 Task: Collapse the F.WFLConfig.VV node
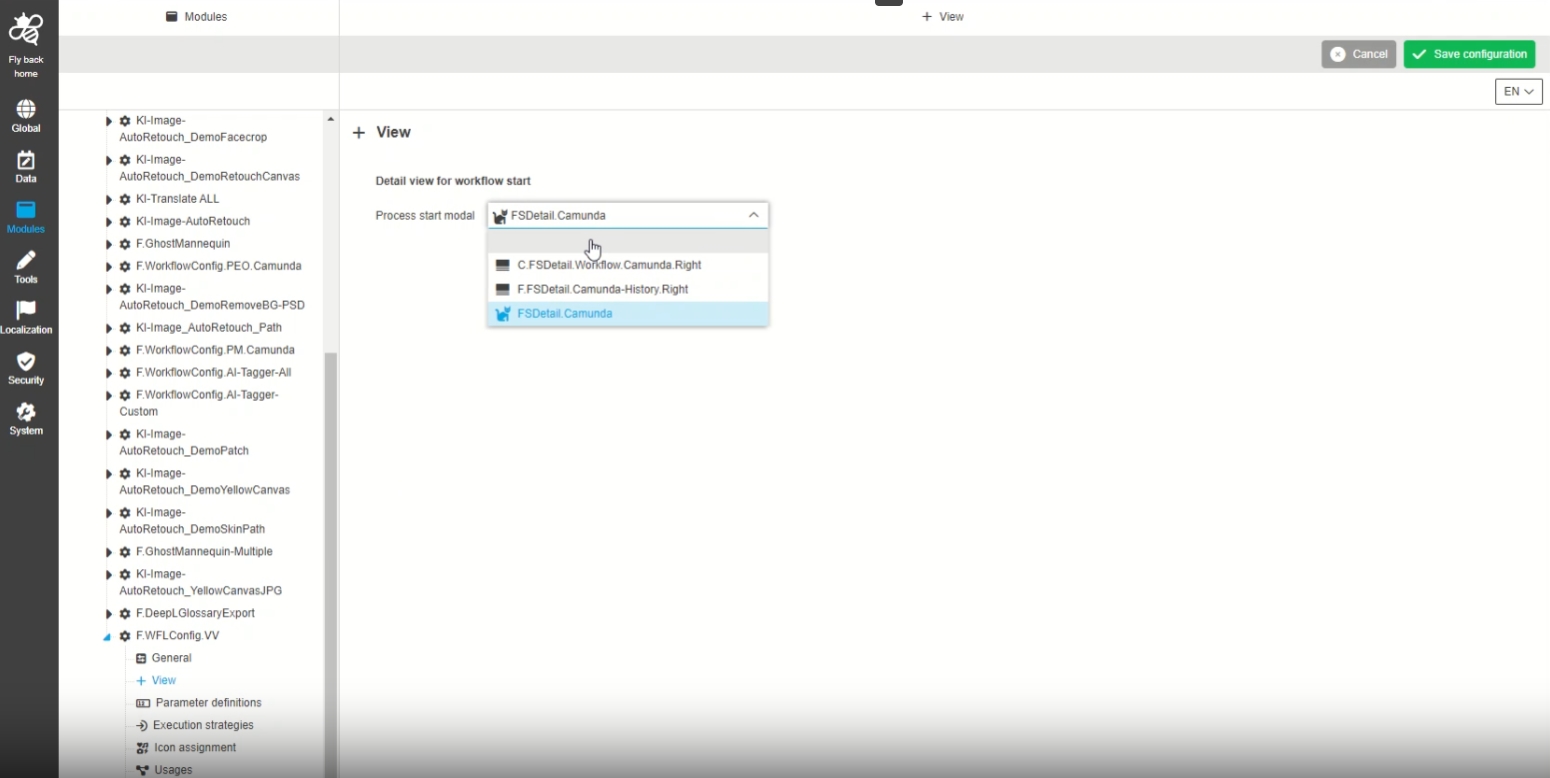[x=108, y=637]
